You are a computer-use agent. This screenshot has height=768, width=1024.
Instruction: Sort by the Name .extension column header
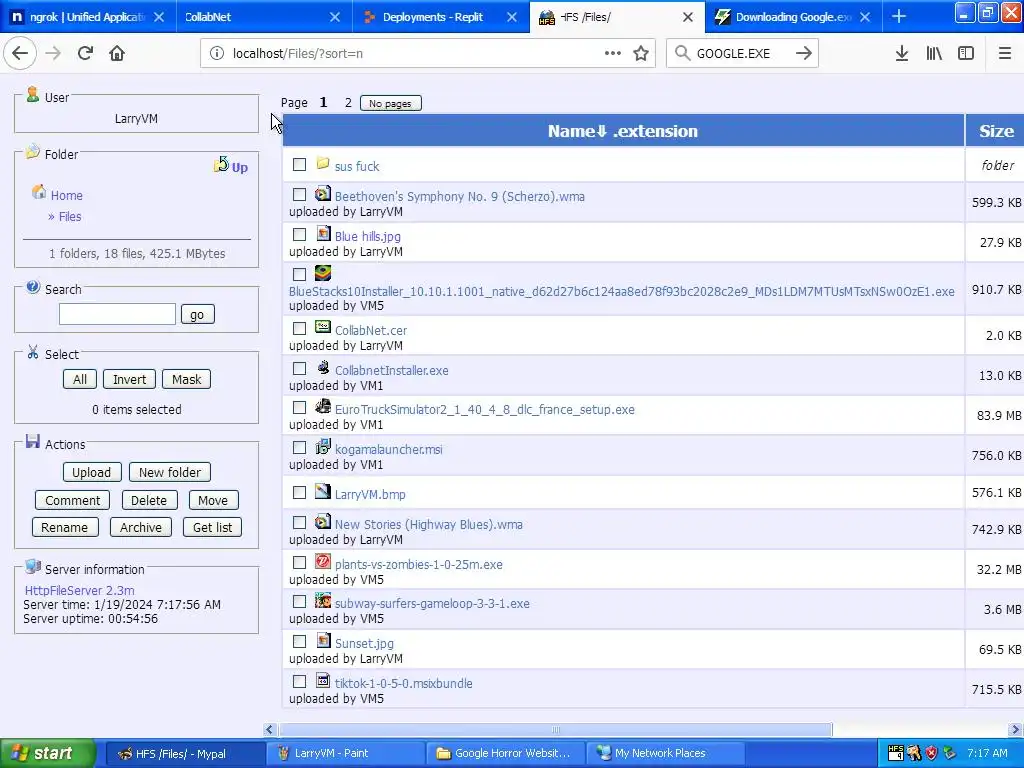click(x=623, y=131)
